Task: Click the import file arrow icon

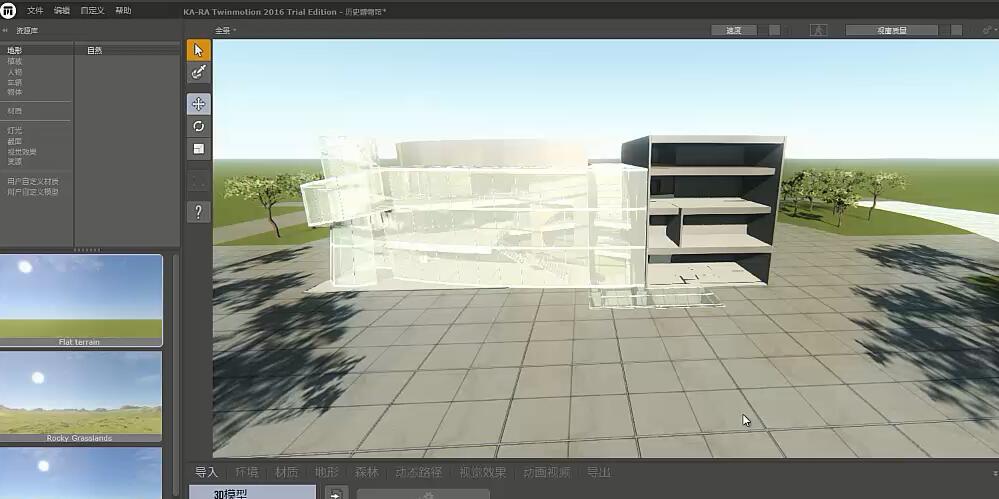Action: coord(336,494)
